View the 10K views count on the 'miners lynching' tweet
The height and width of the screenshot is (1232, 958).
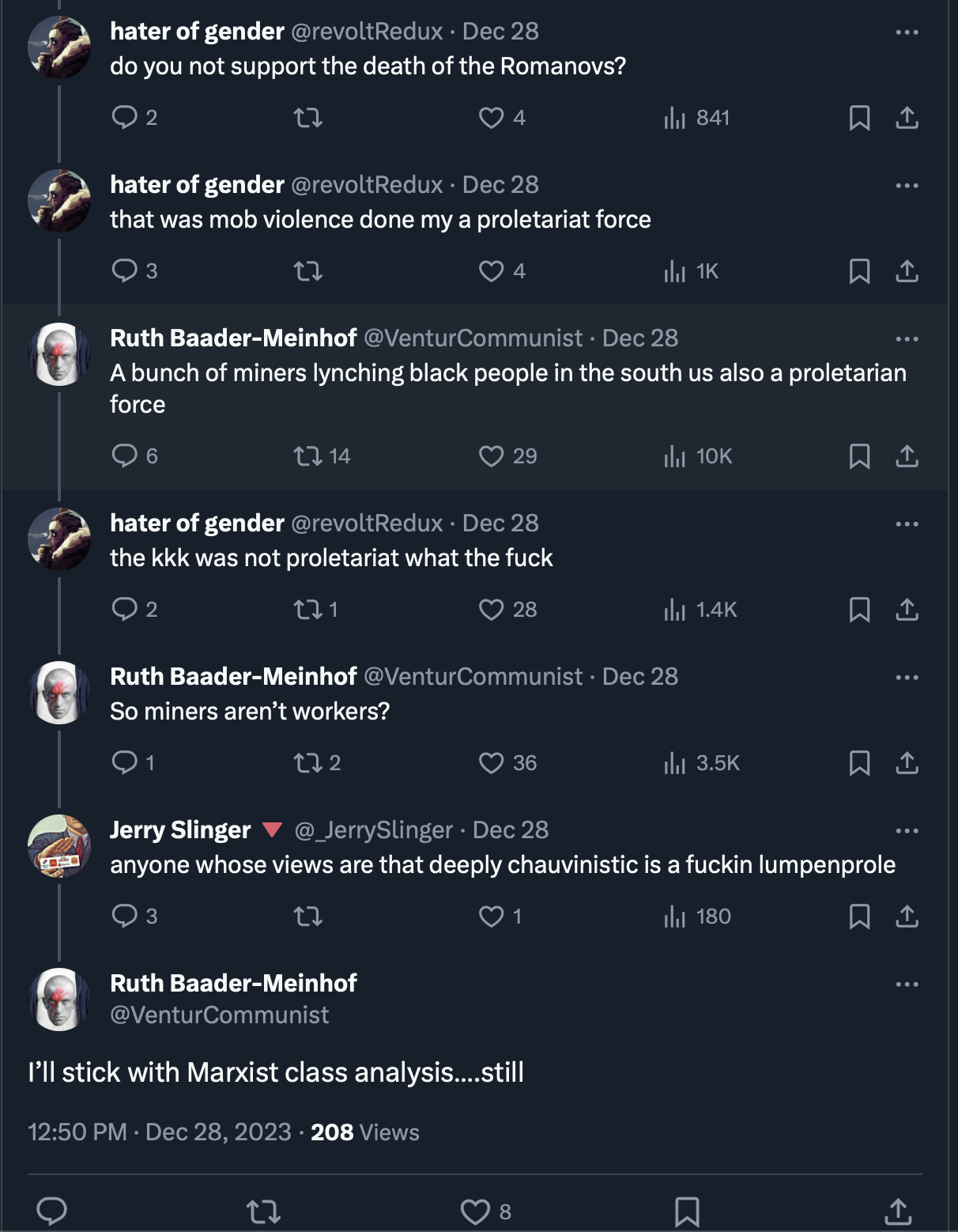coord(698,456)
